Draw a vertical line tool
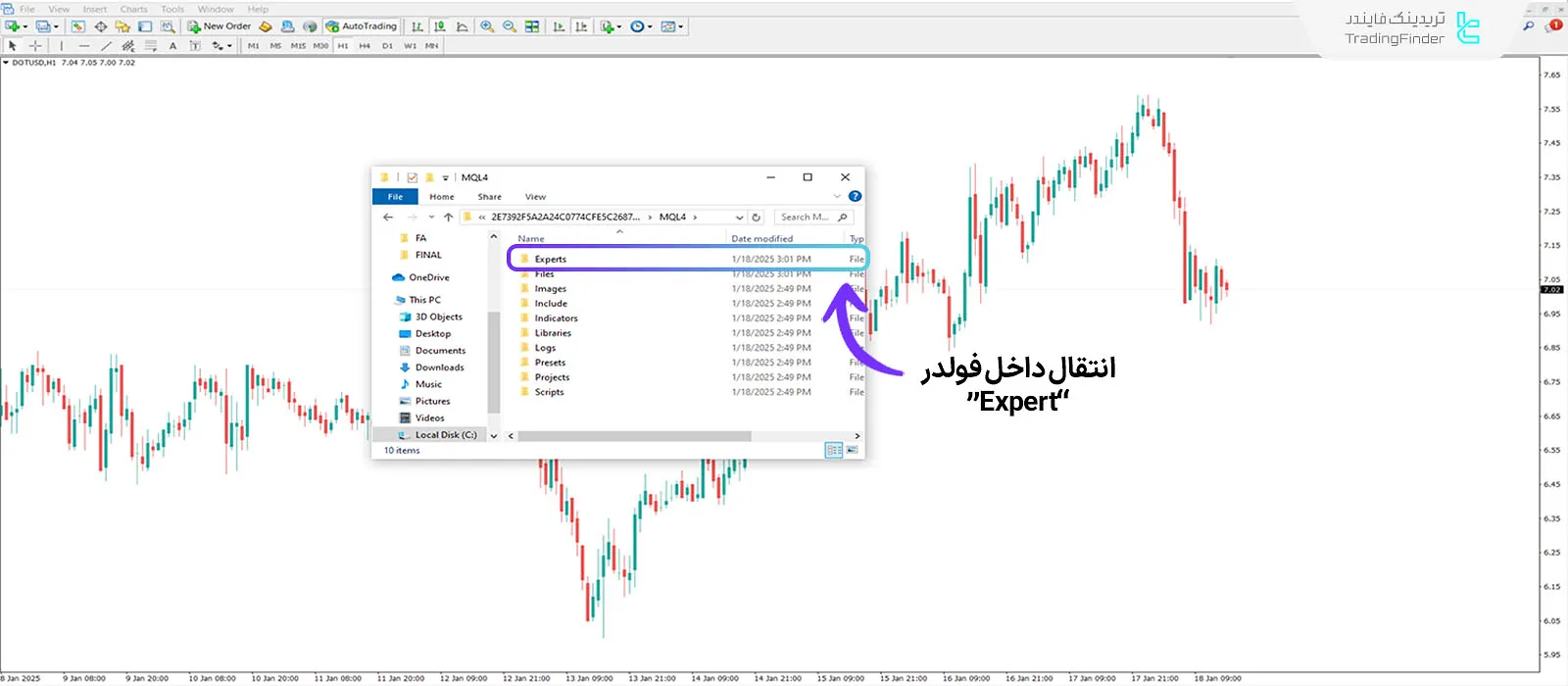Viewport: 1568px width, 686px height. (x=61, y=46)
